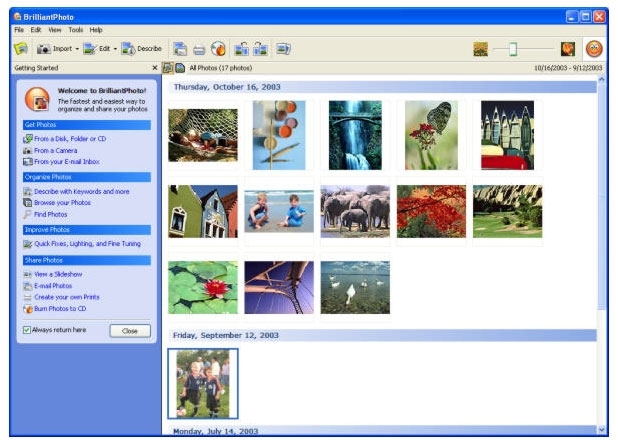This screenshot has width=618, height=443.
Task: Toggle the Always return here checkbox
Action: coord(27,330)
